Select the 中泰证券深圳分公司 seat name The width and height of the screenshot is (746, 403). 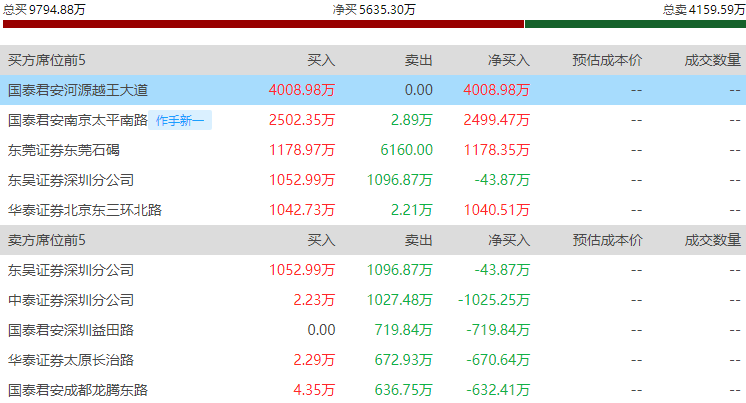click(70, 300)
